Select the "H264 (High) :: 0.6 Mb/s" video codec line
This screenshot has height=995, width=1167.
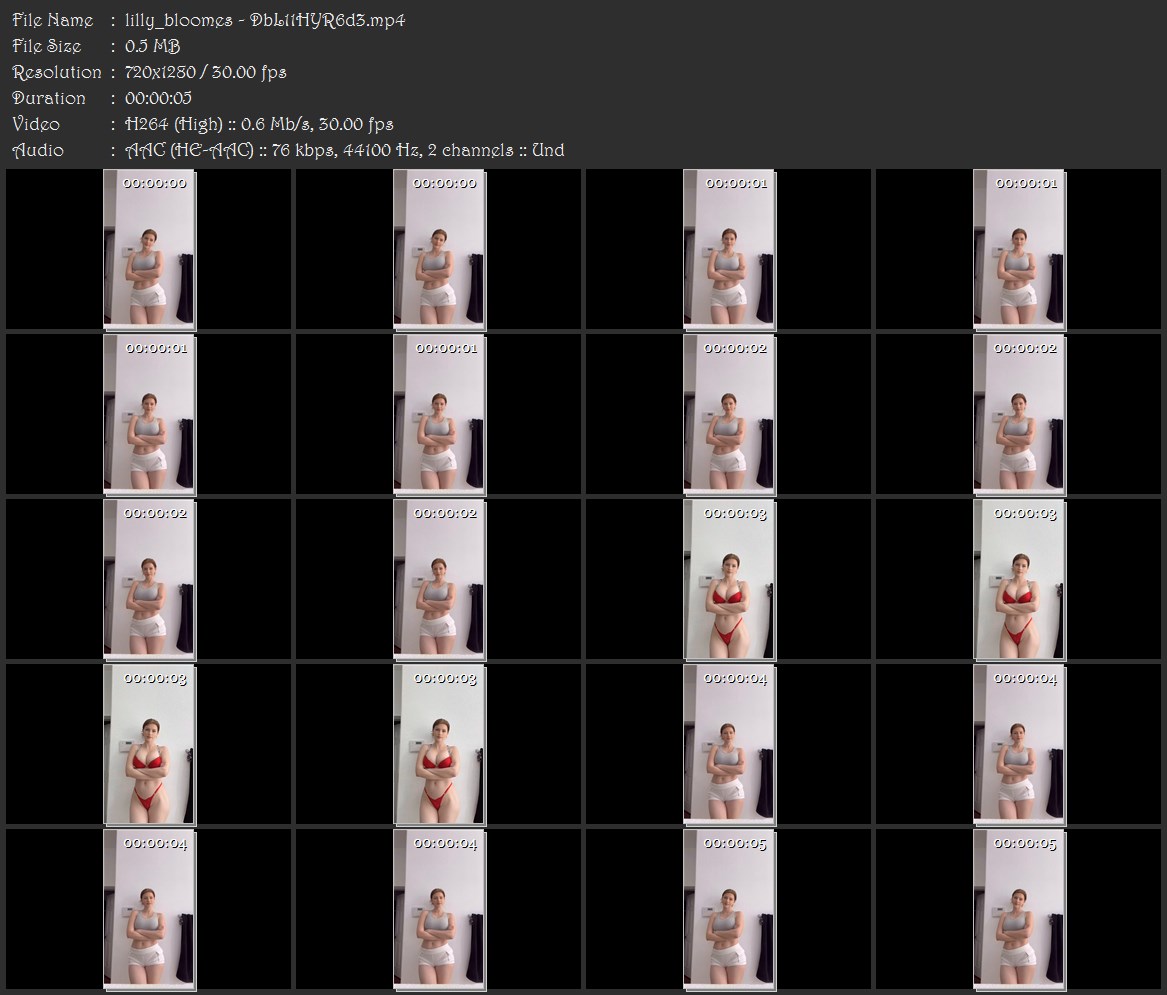tap(259, 124)
